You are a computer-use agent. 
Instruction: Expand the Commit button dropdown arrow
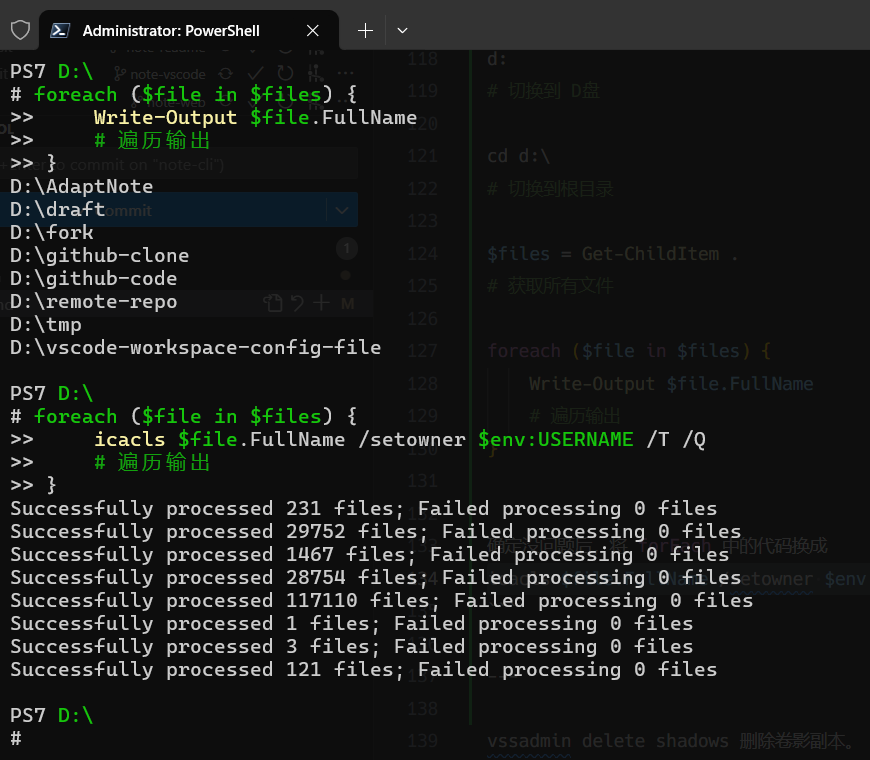340,210
